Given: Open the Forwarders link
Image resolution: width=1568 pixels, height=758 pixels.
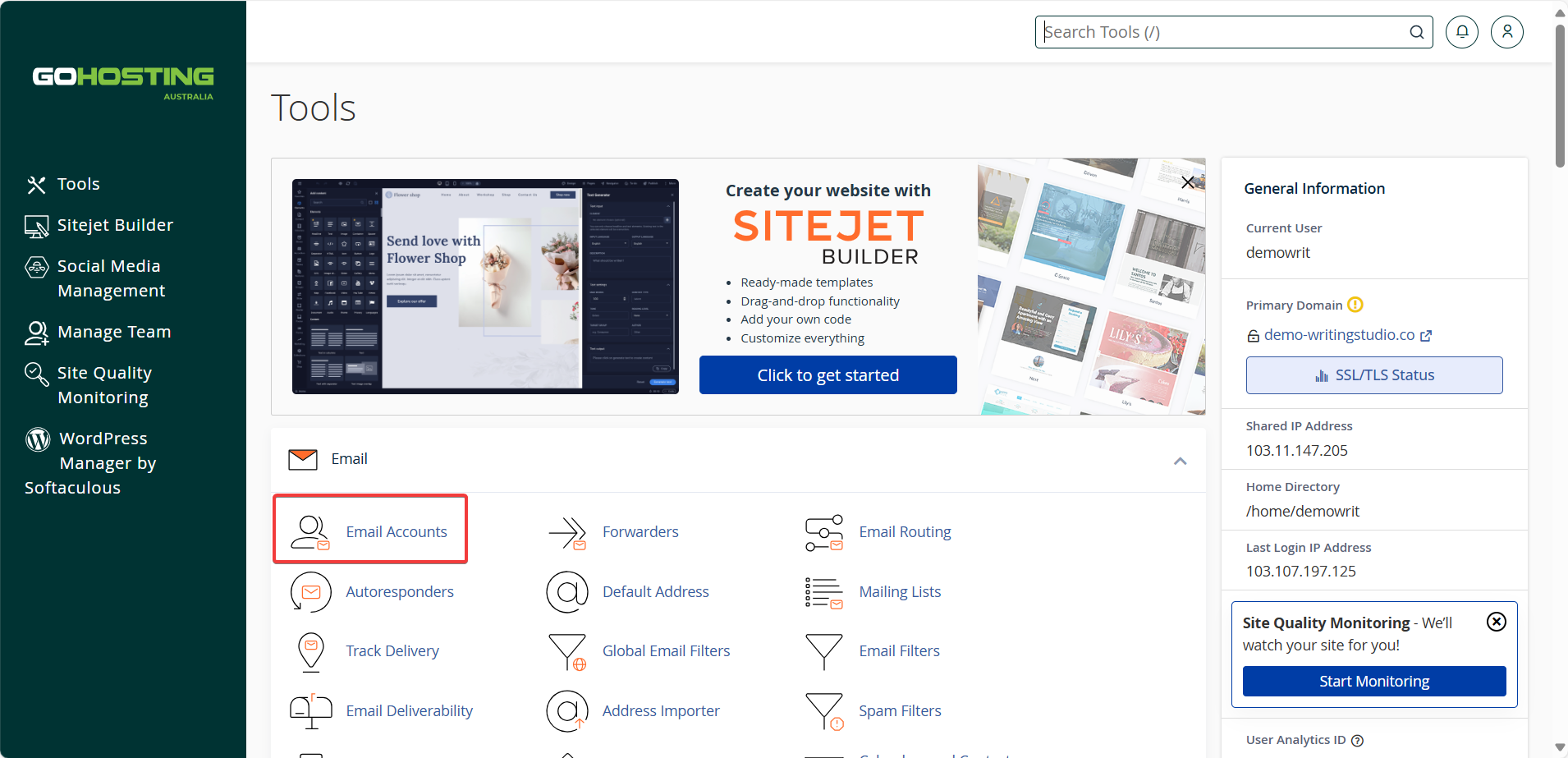Looking at the screenshot, I should point(640,532).
